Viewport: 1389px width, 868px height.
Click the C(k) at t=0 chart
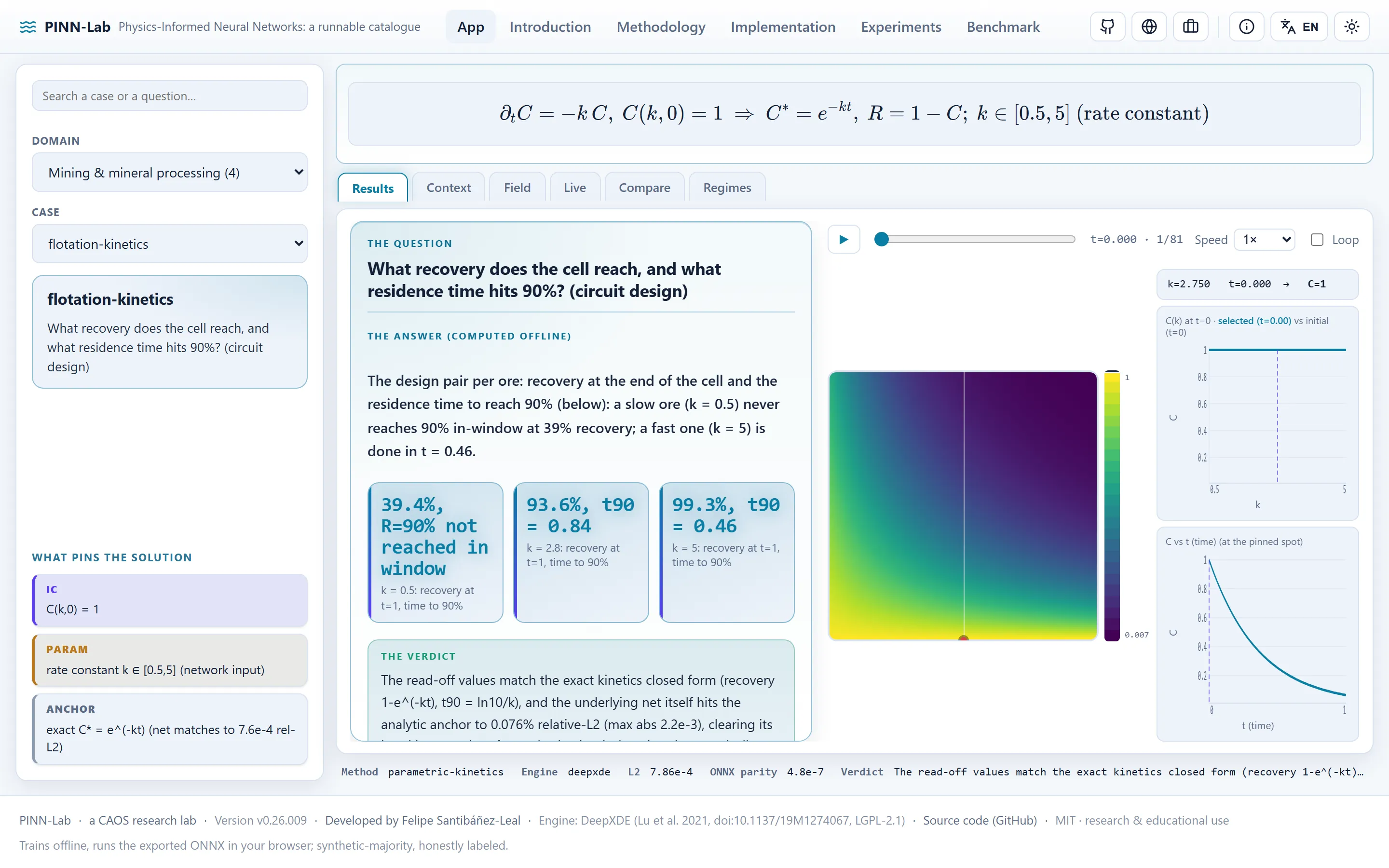[x=1257, y=413]
